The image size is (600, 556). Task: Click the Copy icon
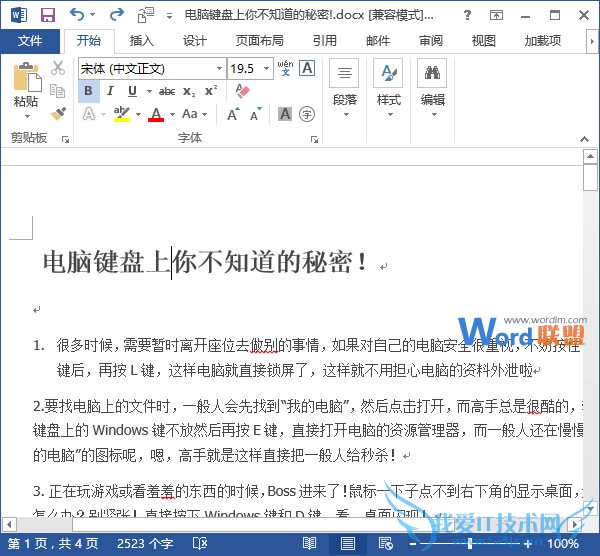point(58,91)
